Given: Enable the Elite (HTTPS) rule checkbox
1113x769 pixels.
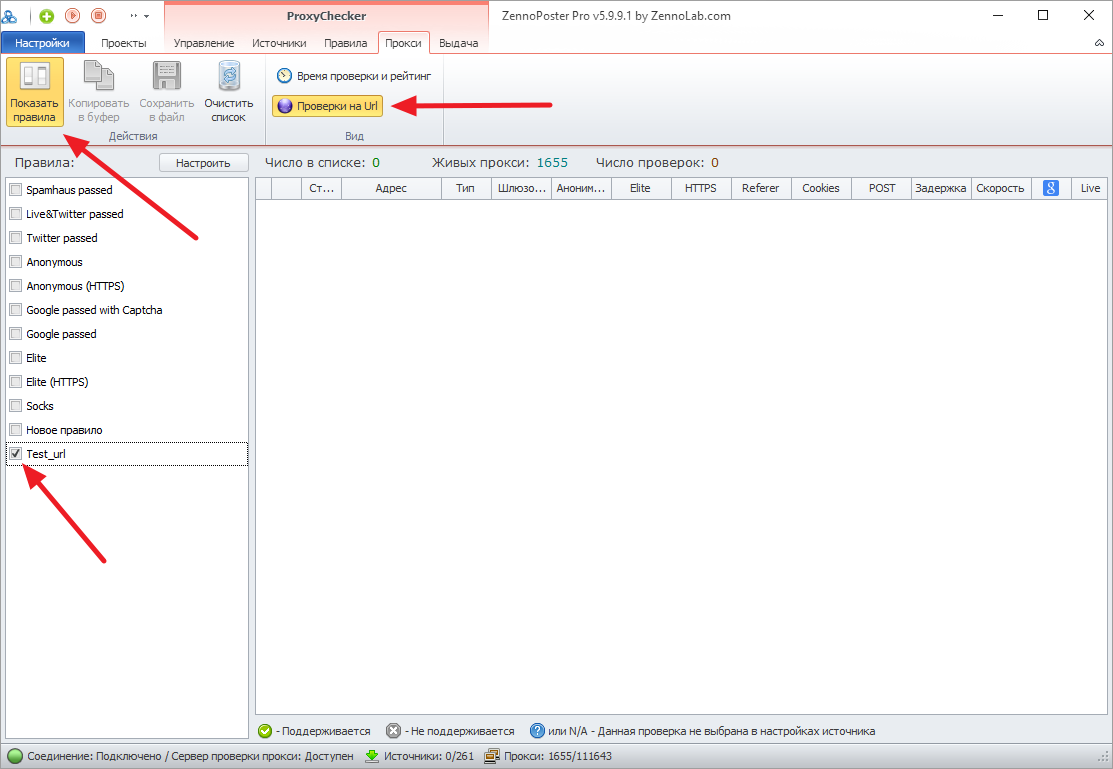Looking at the screenshot, I should [x=16, y=382].
